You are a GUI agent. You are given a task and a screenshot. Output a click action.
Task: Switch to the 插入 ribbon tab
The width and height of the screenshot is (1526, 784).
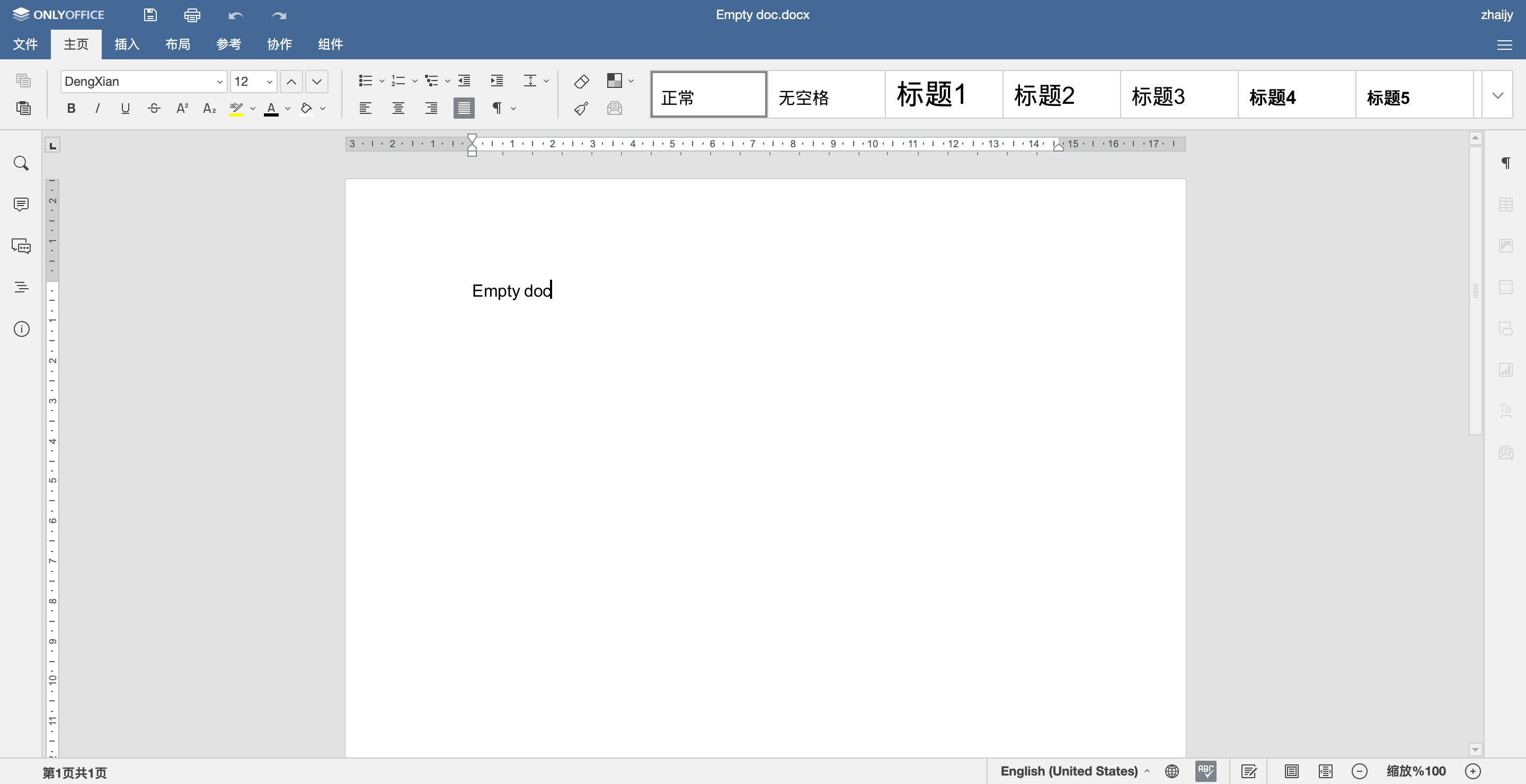pyautogui.click(x=126, y=44)
